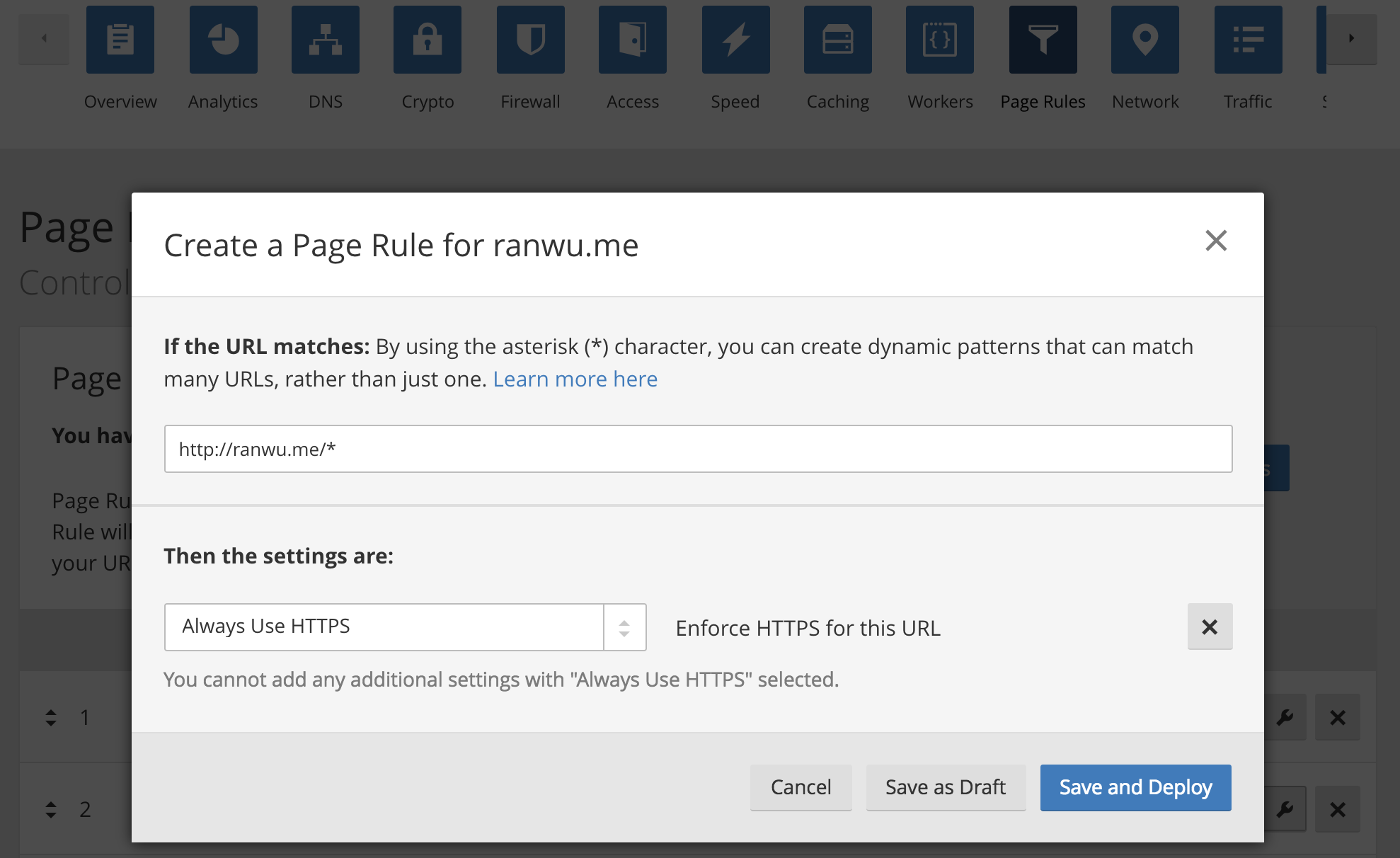Open the Workers code braces icon
Screen dimensions: 1400x858
click(x=940, y=40)
